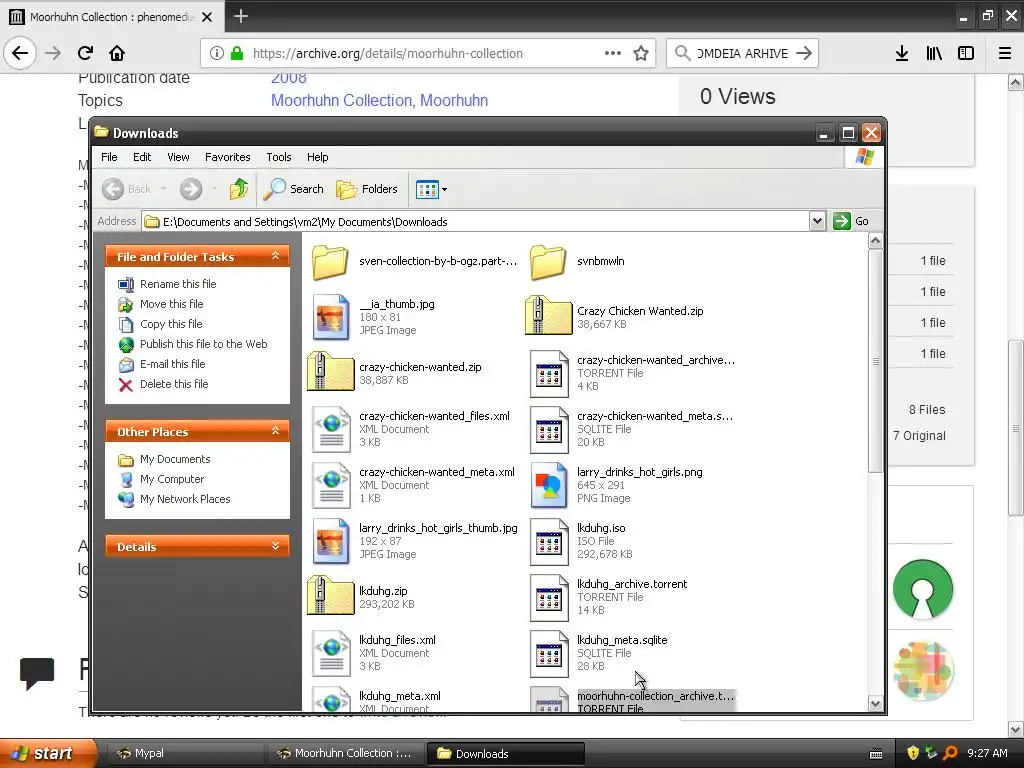Select svnbmwln folder icon

tap(548, 261)
